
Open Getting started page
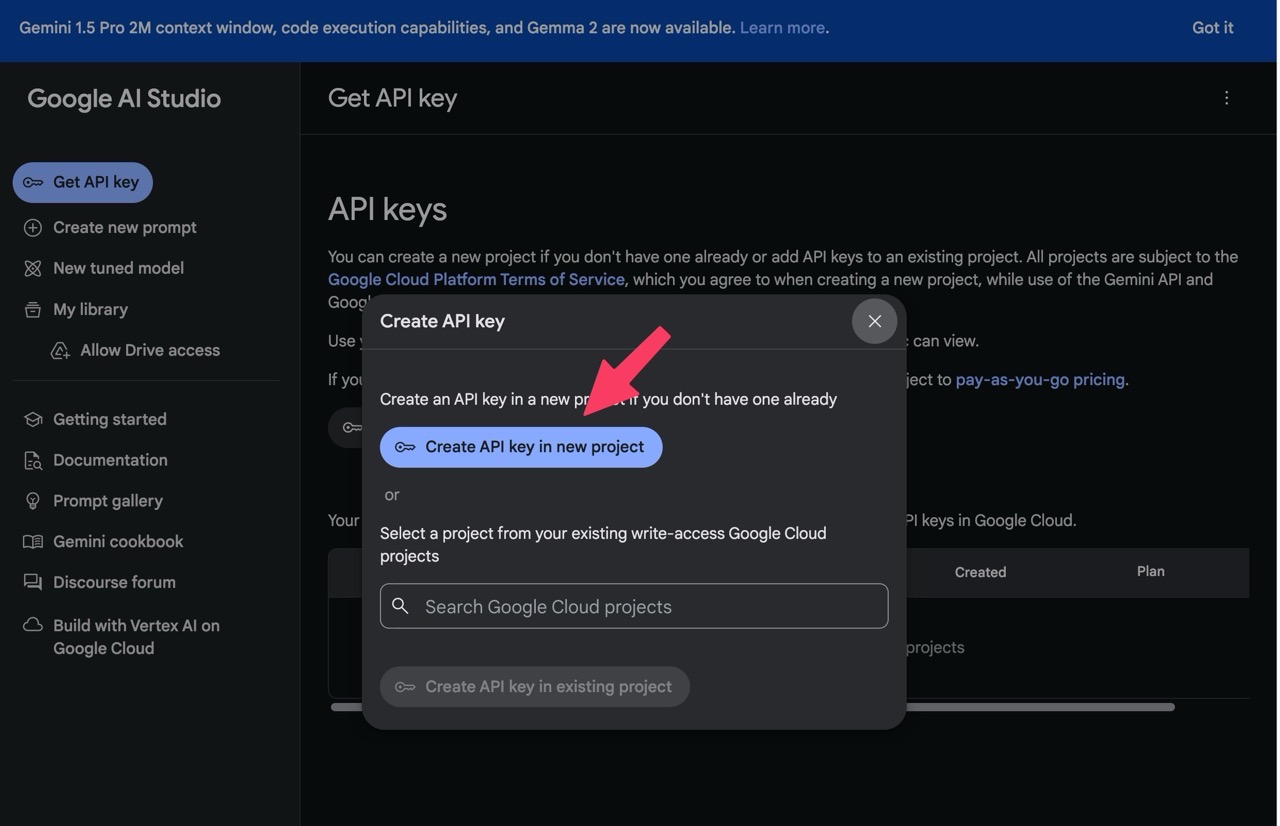(x=109, y=419)
